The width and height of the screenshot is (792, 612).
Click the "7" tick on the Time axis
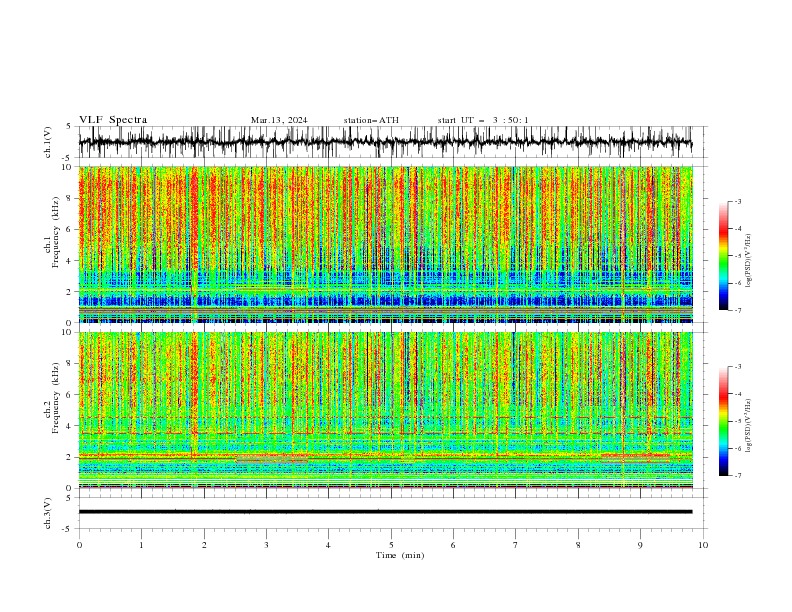(516, 545)
